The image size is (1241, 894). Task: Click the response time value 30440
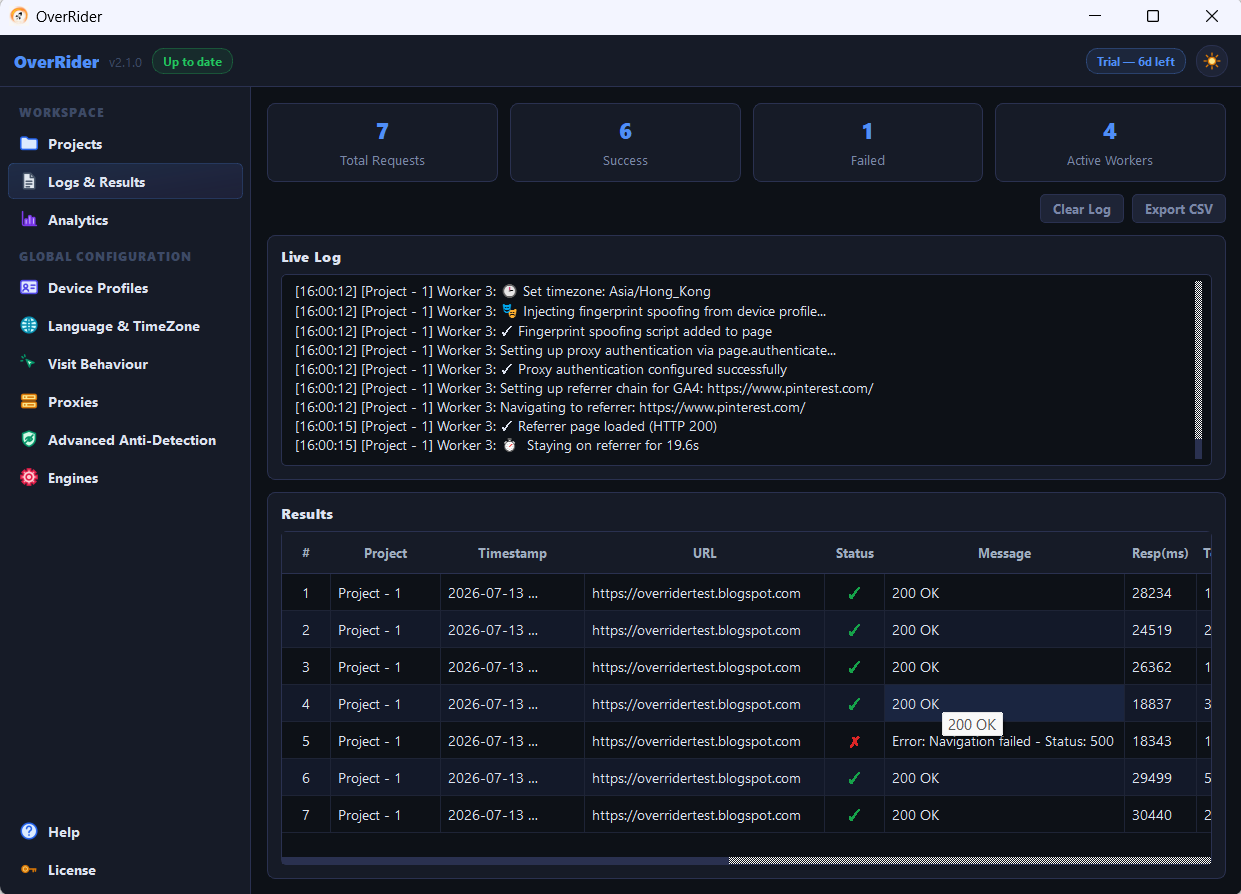pos(1150,815)
